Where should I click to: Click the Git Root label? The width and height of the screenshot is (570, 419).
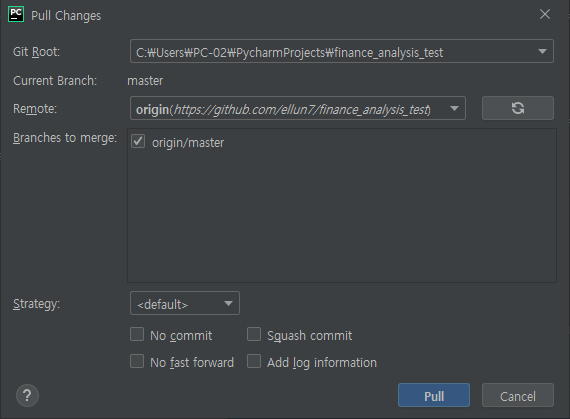tap(36, 52)
